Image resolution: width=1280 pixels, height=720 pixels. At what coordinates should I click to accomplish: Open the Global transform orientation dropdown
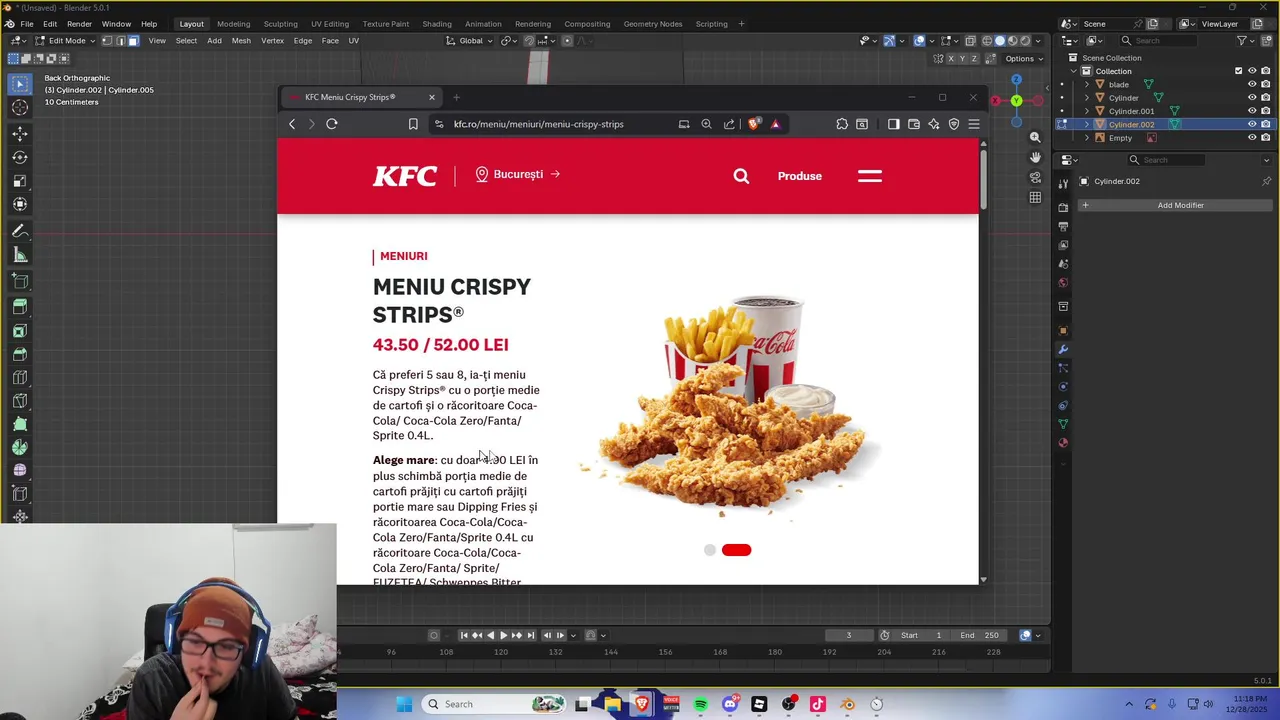(470, 41)
